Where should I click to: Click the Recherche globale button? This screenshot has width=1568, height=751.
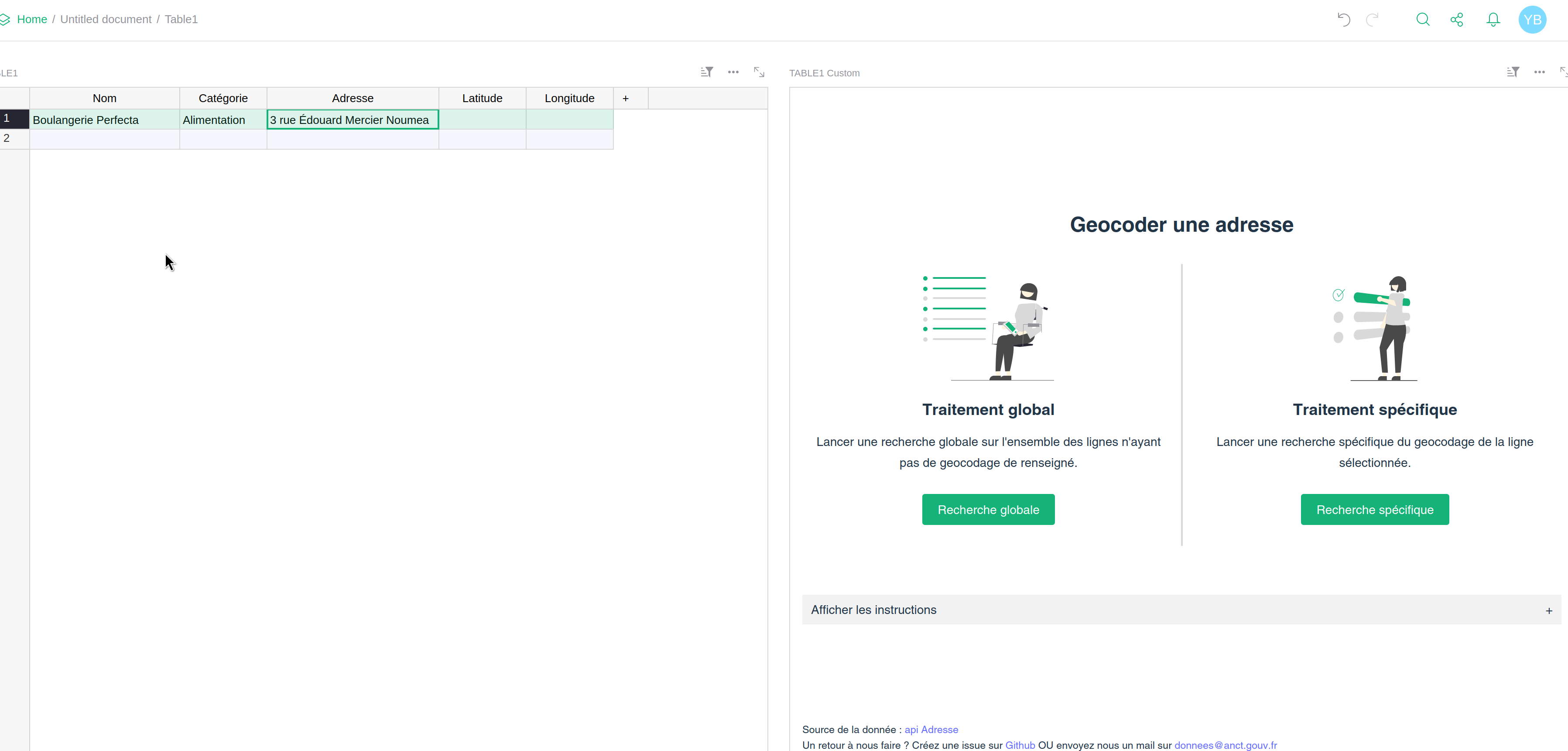988,509
